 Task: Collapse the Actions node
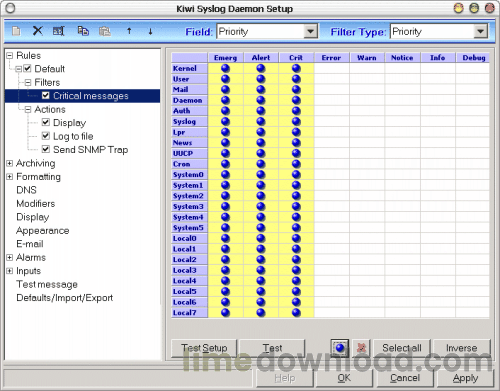point(28,109)
